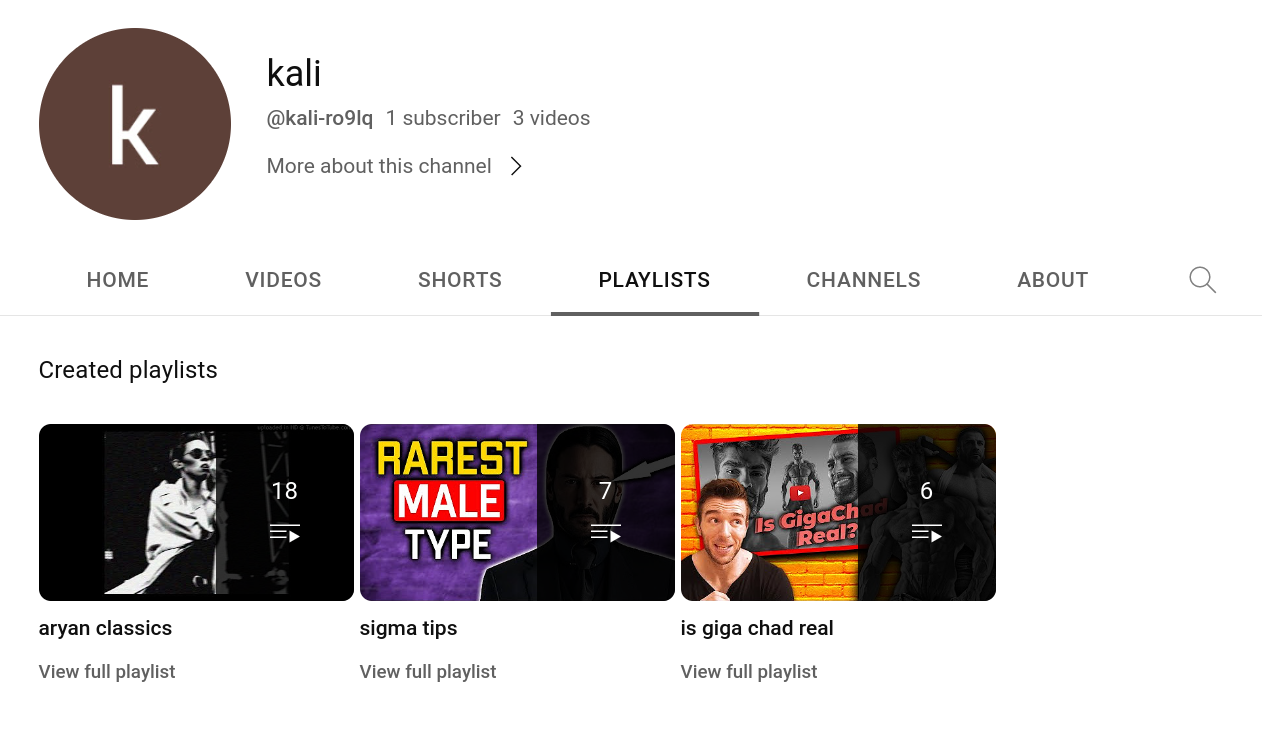1262x739 pixels.
Task: Click the playlist icon on sigma tips thumbnail
Action: click(x=606, y=533)
